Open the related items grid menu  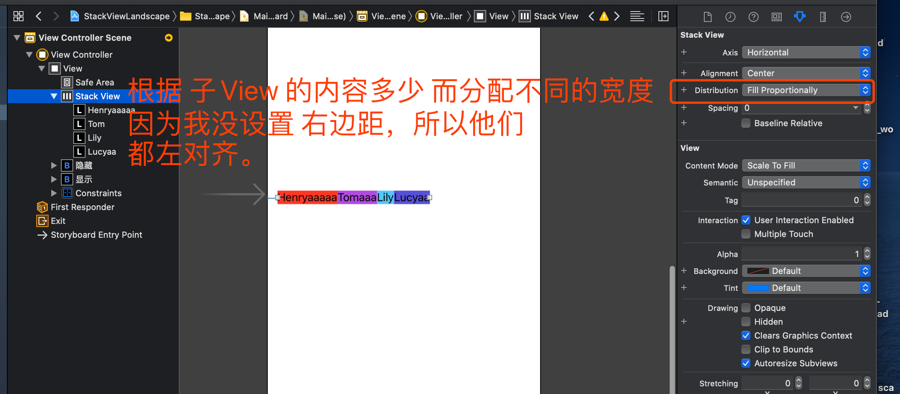[18, 16]
